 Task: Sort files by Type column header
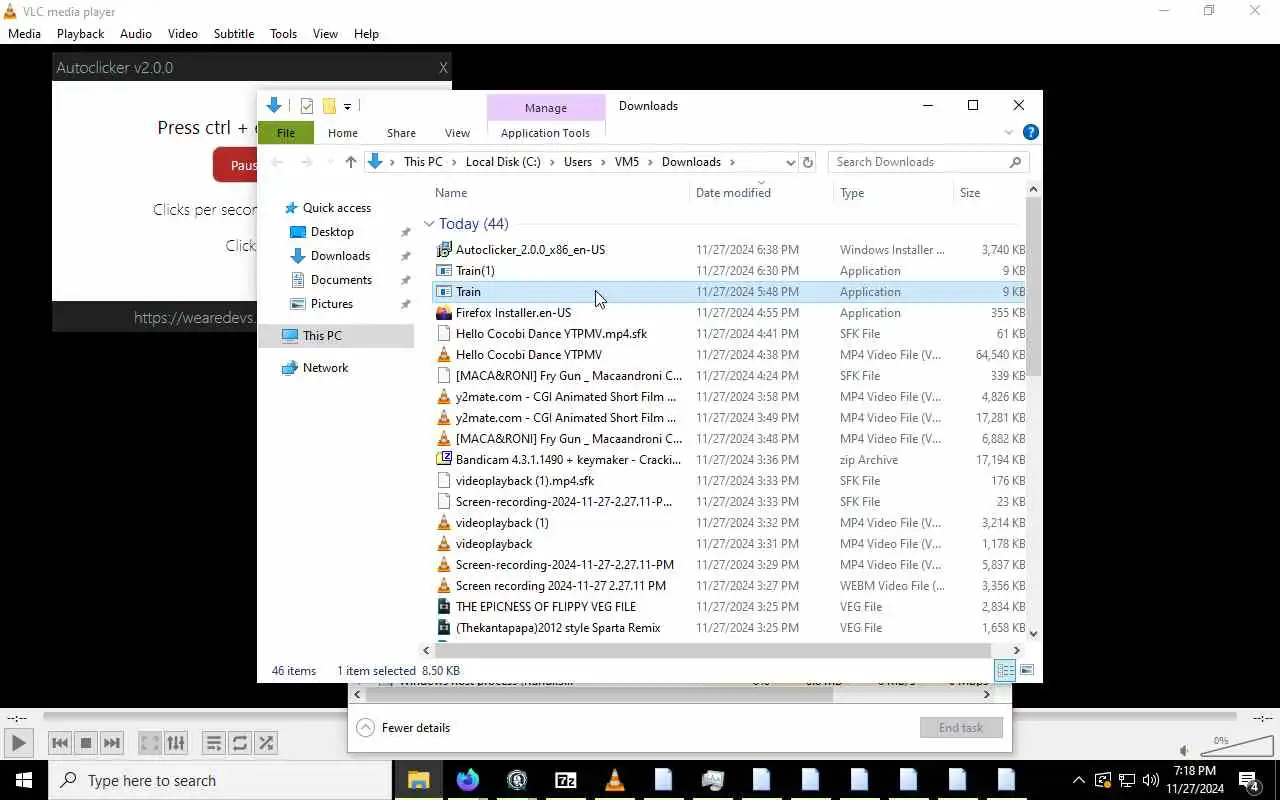[x=852, y=193]
